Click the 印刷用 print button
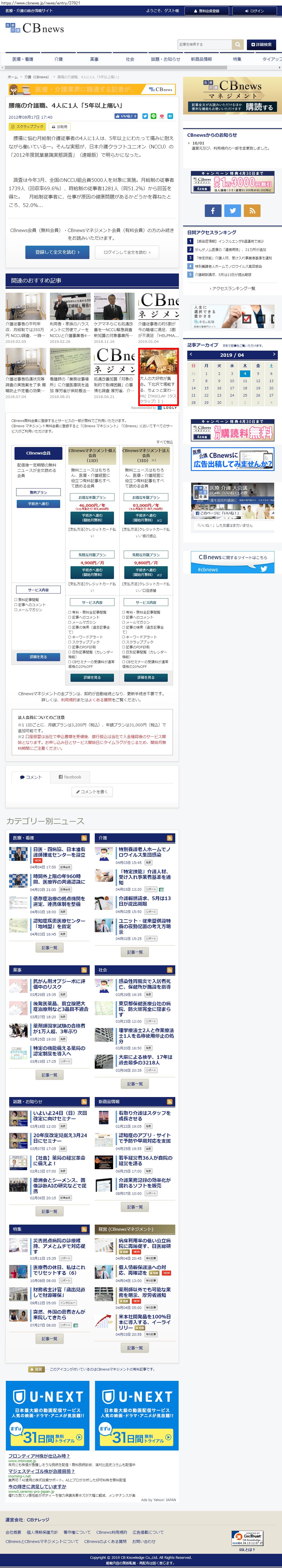This screenshot has width=282, height=1568. click(60, 127)
